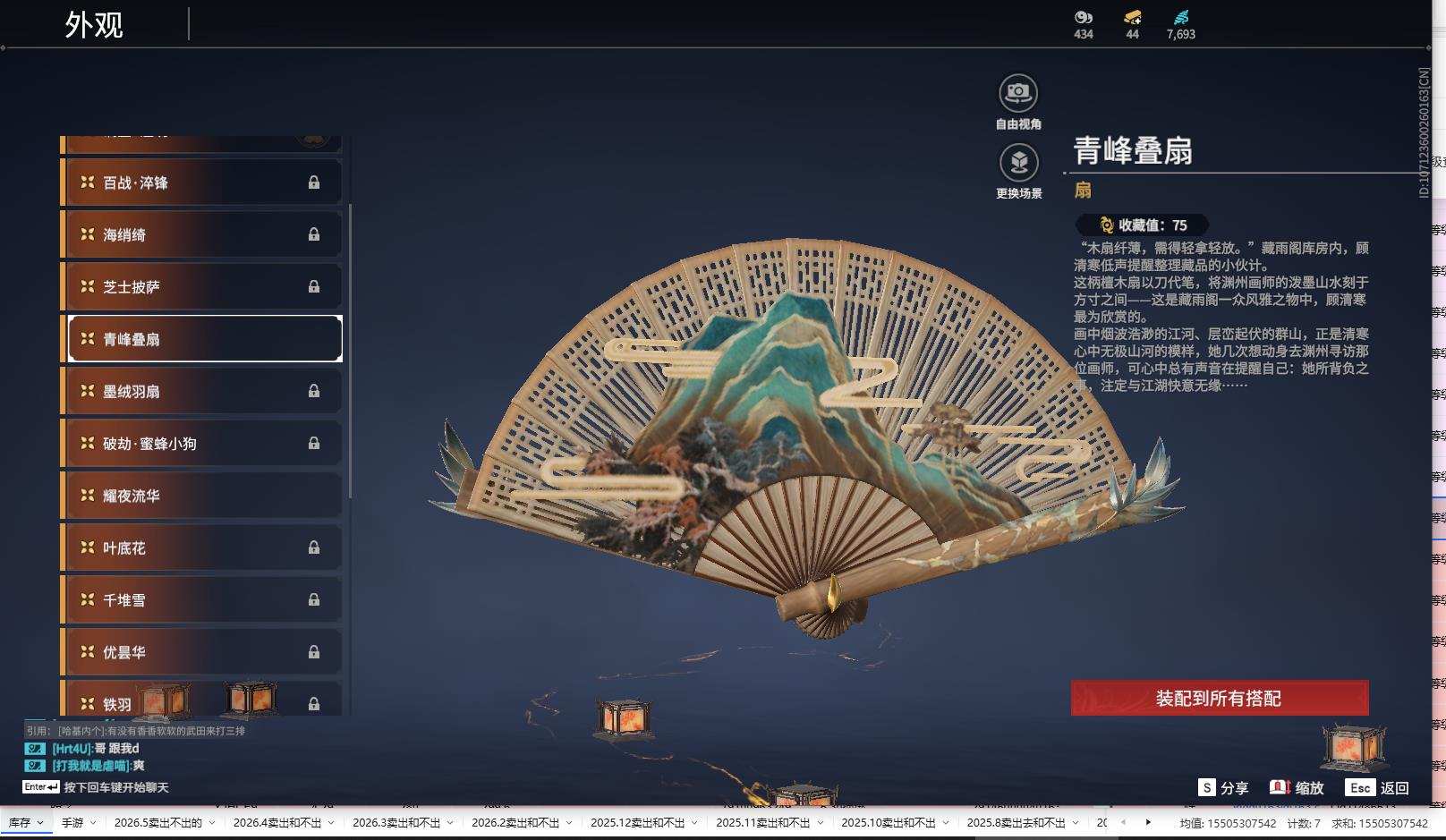The height and width of the screenshot is (840, 1446).
Task: Click the lock icon on 破劫·蜜蜂小狗
Action: pos(314,444)
